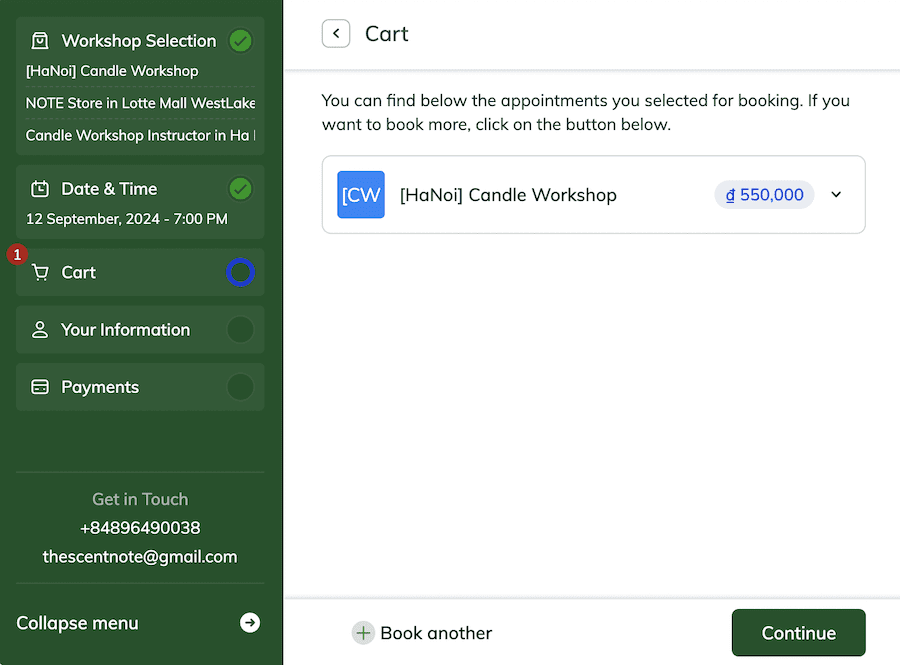The height and width of the screenshot is (665, 900).
Task: Click the Collapse menu arrow icon
Action: click(250, 623)
